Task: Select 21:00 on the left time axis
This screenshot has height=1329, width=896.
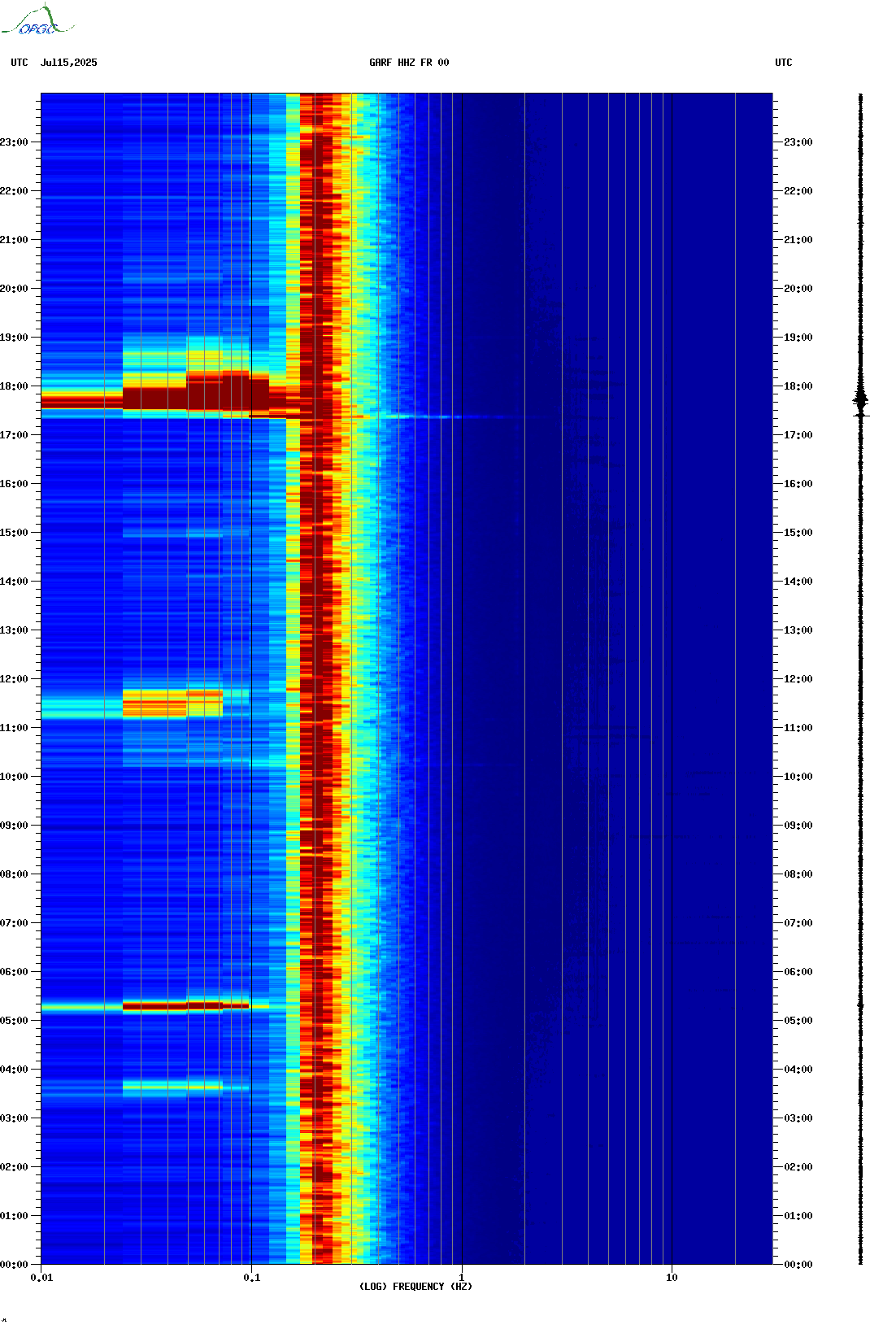Action: (14, 240)
